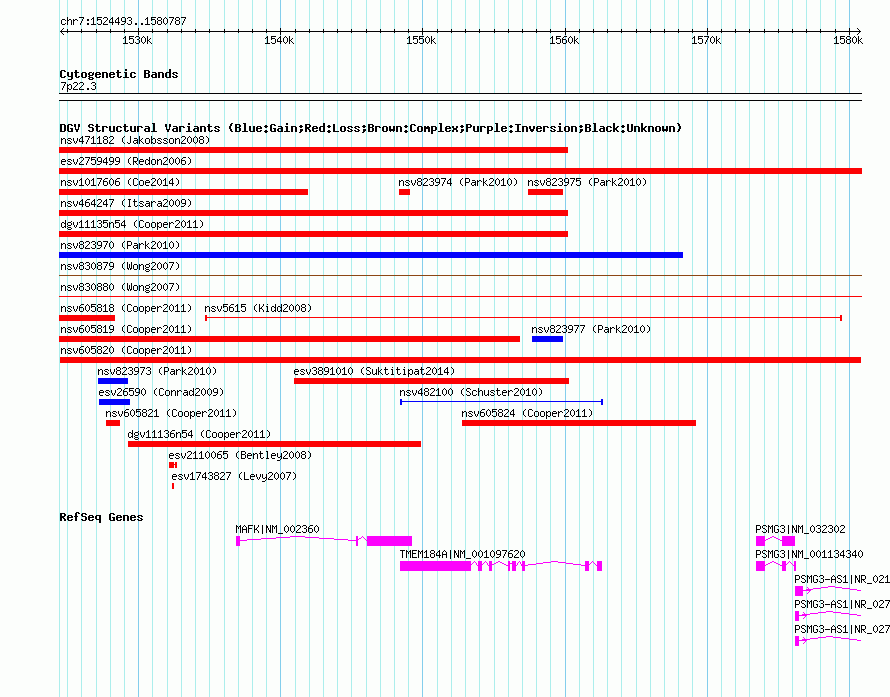
Task: Click the 1550k ruler tick label
Action: [421, 40]
